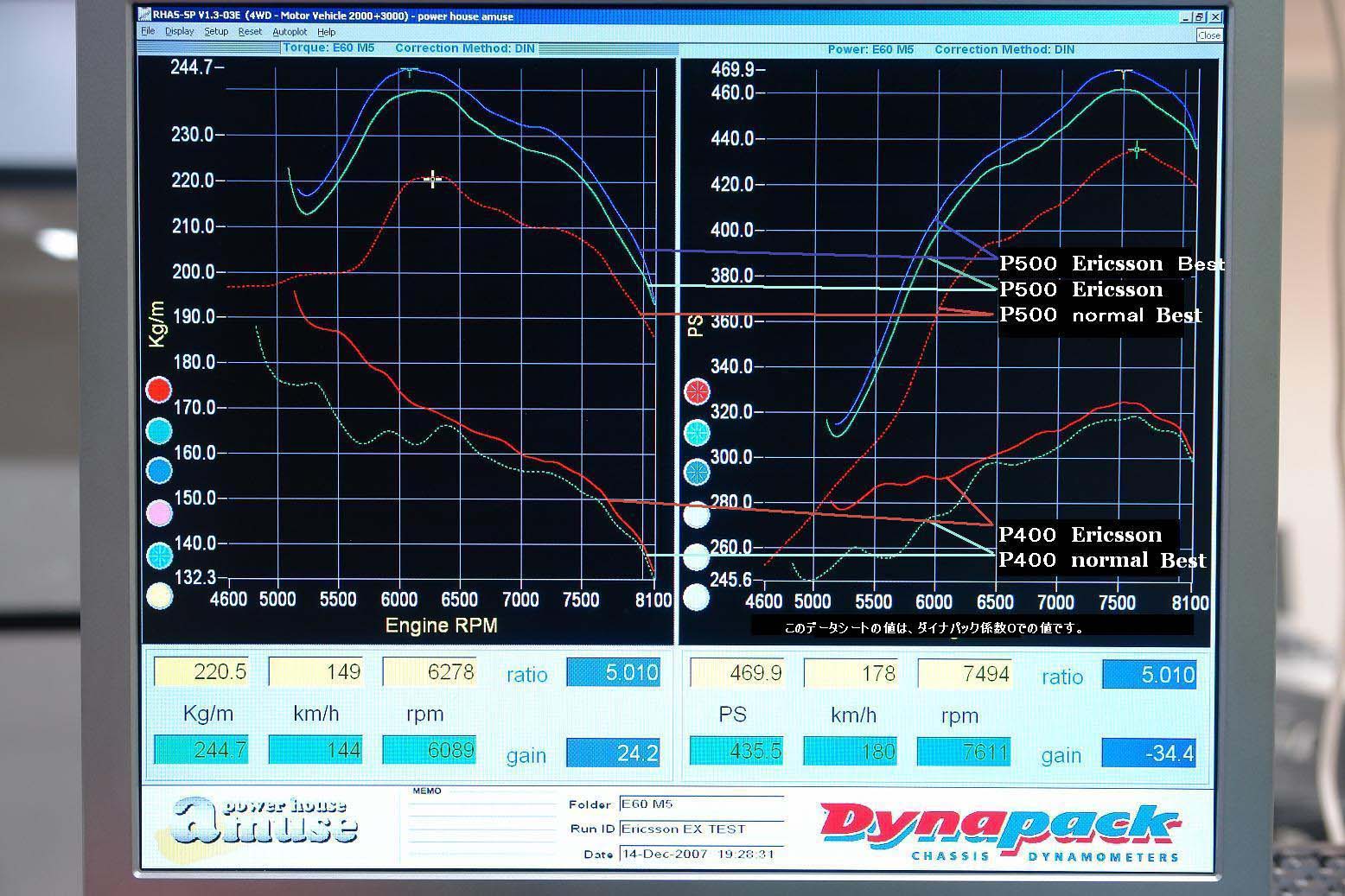Viewport: 1345px width, 896px height.
Task: Toggle the pink run circle on torque graph
Action: tap(159, 512)
